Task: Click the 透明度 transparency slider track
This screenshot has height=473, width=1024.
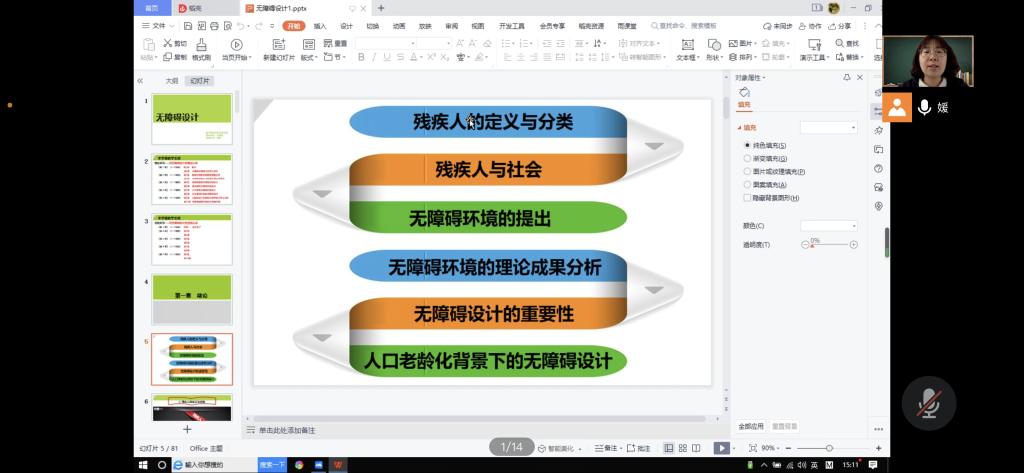Action: (831, 245)
